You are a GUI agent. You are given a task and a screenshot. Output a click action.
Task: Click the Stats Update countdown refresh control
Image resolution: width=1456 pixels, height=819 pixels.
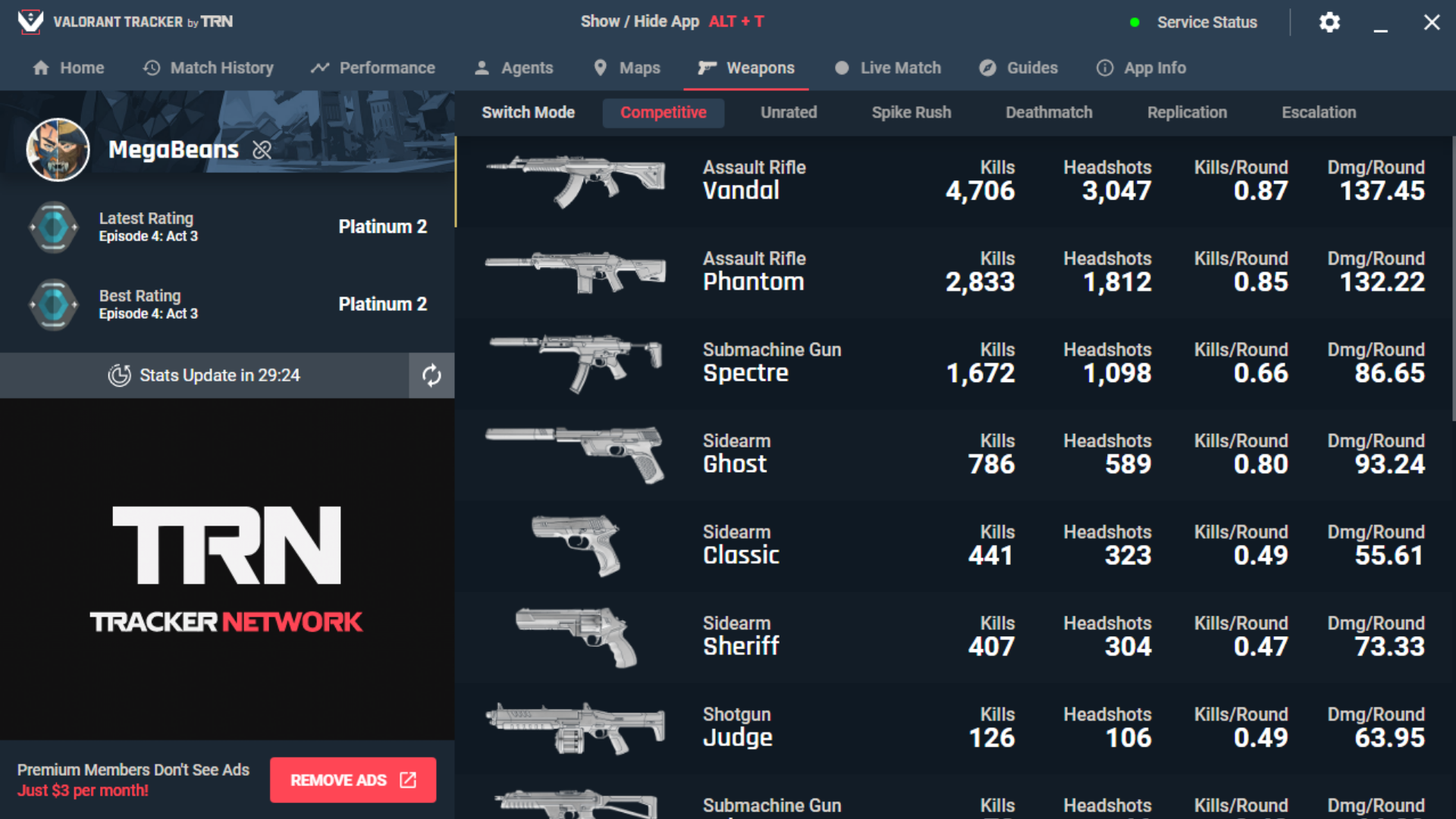click(x=431, y=375)
